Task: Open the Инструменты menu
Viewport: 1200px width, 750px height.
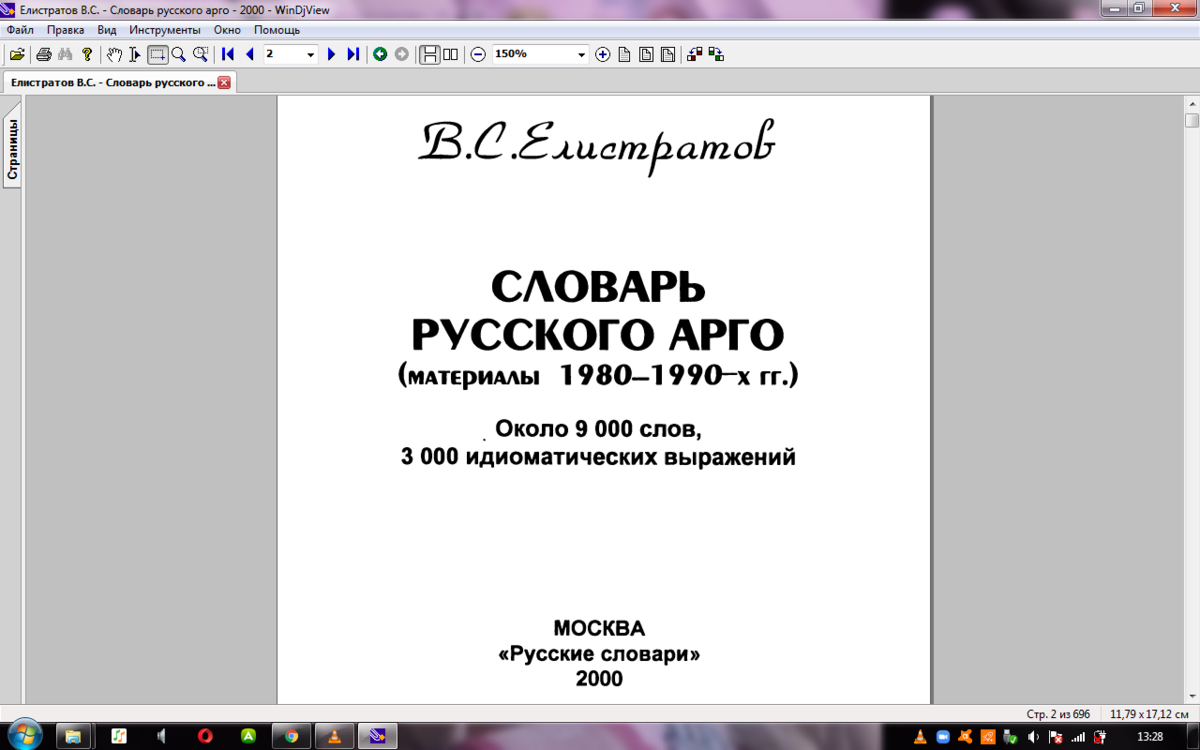Action: [165, 30]
